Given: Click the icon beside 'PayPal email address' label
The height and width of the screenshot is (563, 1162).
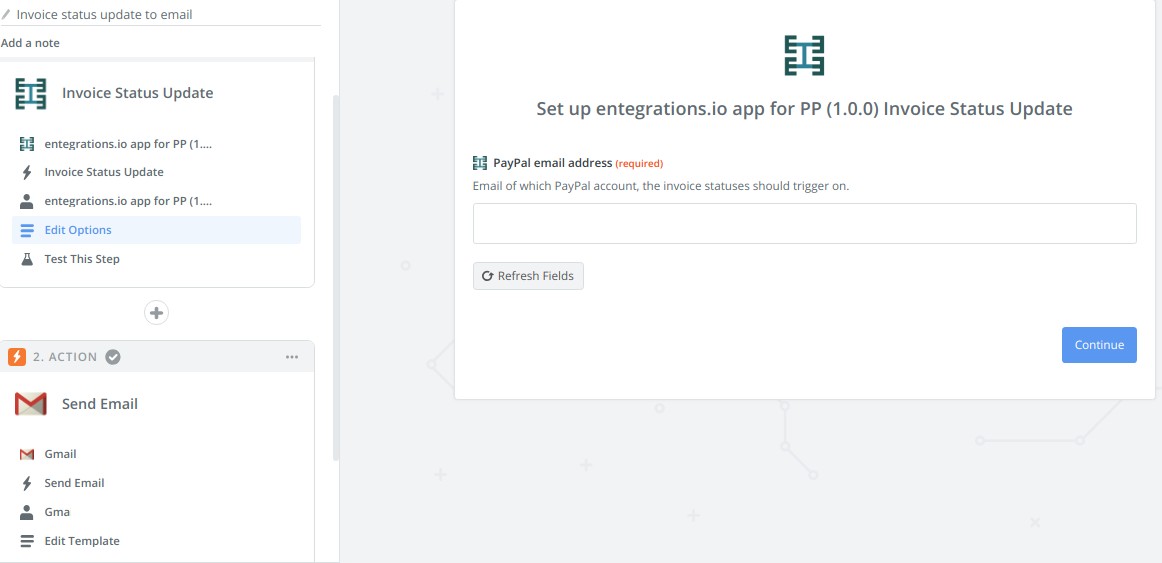Looking at the screenshot, I should 480,163.
